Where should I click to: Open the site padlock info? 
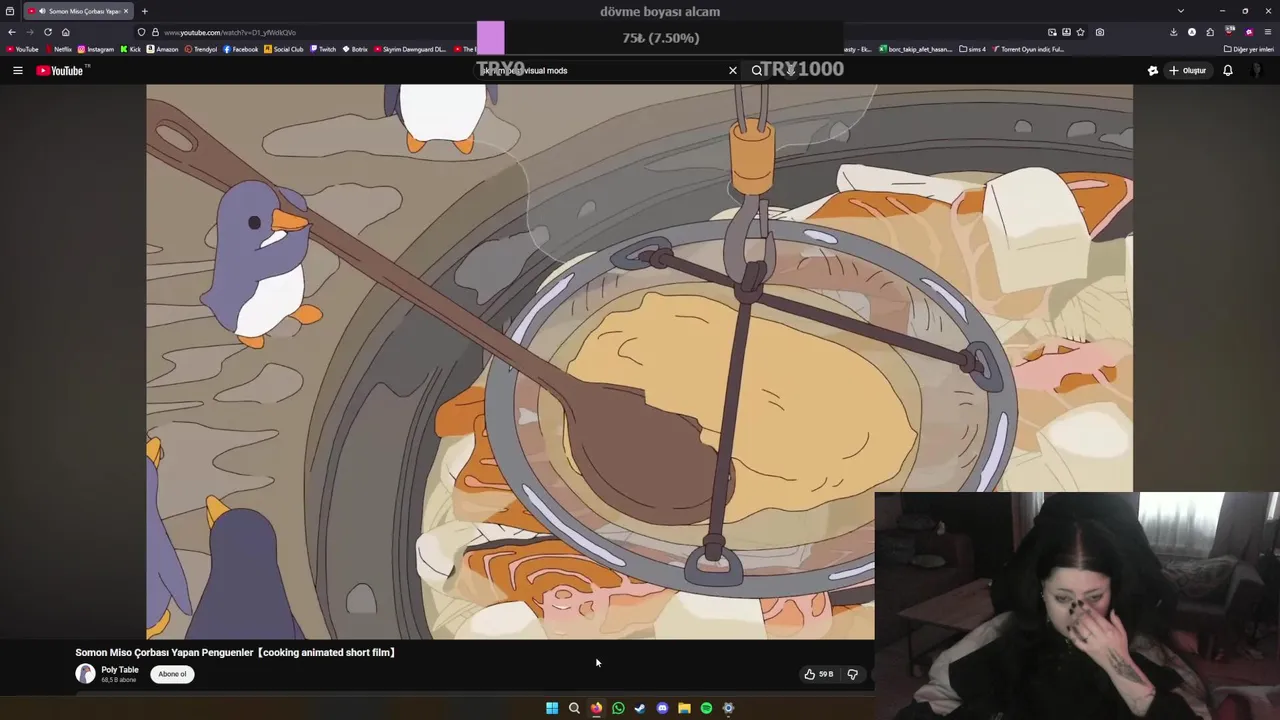(x=155, y=32)
